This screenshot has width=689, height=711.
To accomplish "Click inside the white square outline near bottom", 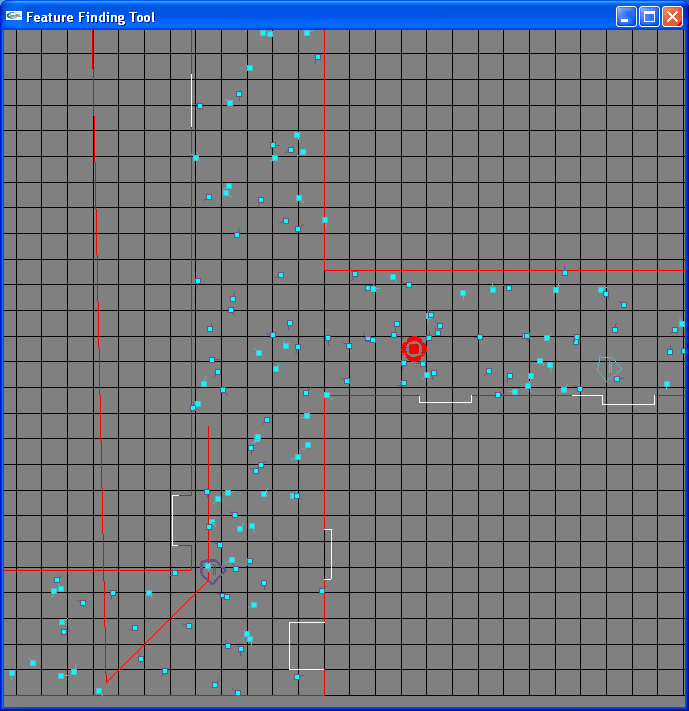I will (x=307, y=646).
